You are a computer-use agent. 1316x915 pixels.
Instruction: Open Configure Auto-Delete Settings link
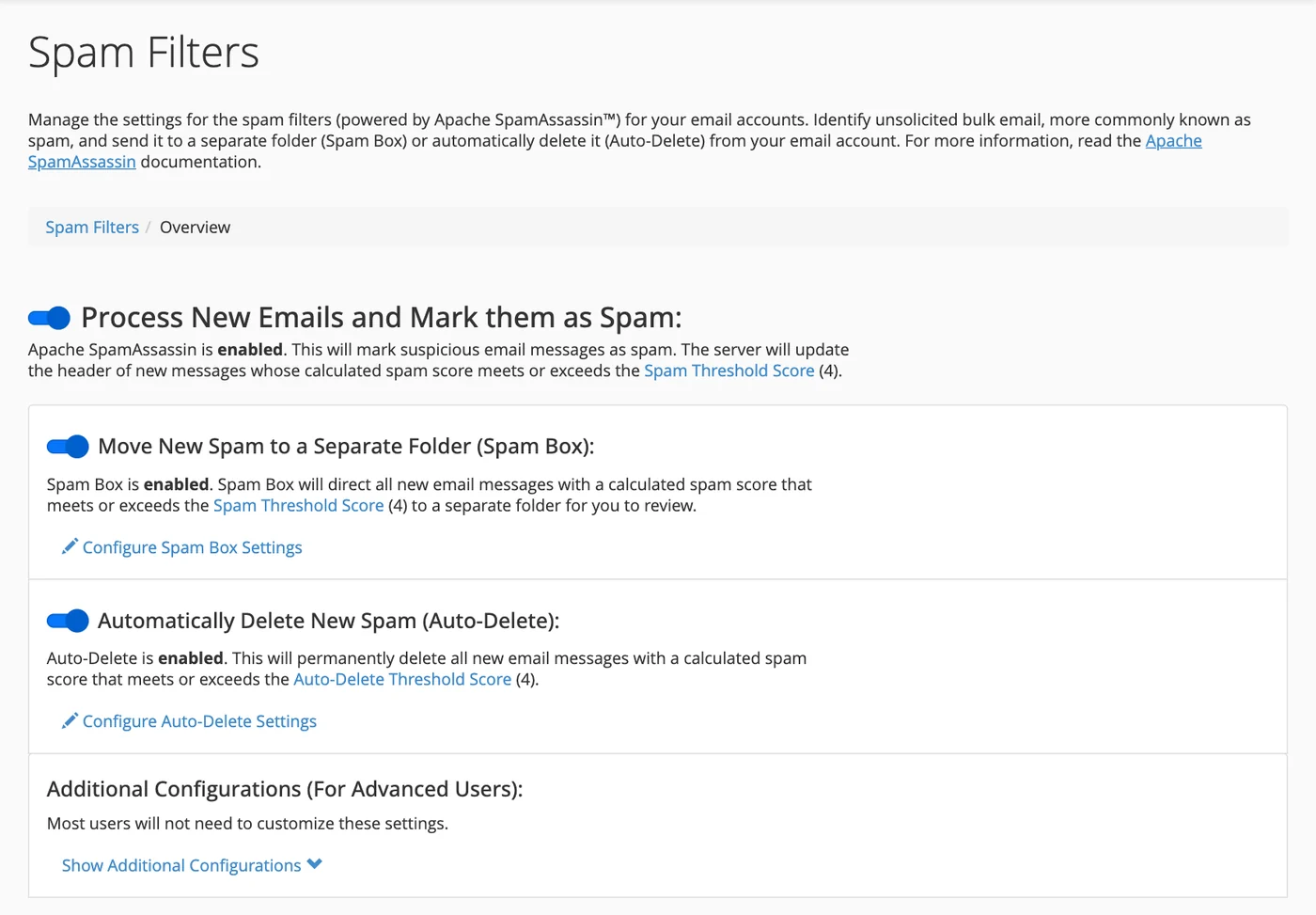click(199, 721)
